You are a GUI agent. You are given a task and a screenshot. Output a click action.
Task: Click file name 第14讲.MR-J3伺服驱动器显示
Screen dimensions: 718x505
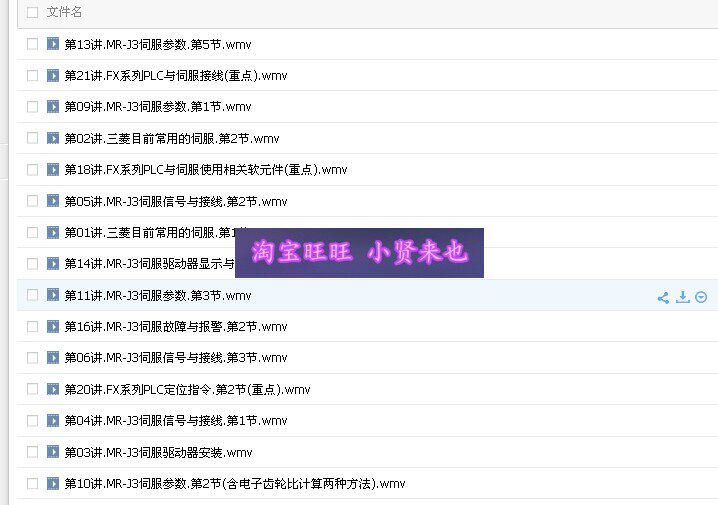tap(149, 264)
